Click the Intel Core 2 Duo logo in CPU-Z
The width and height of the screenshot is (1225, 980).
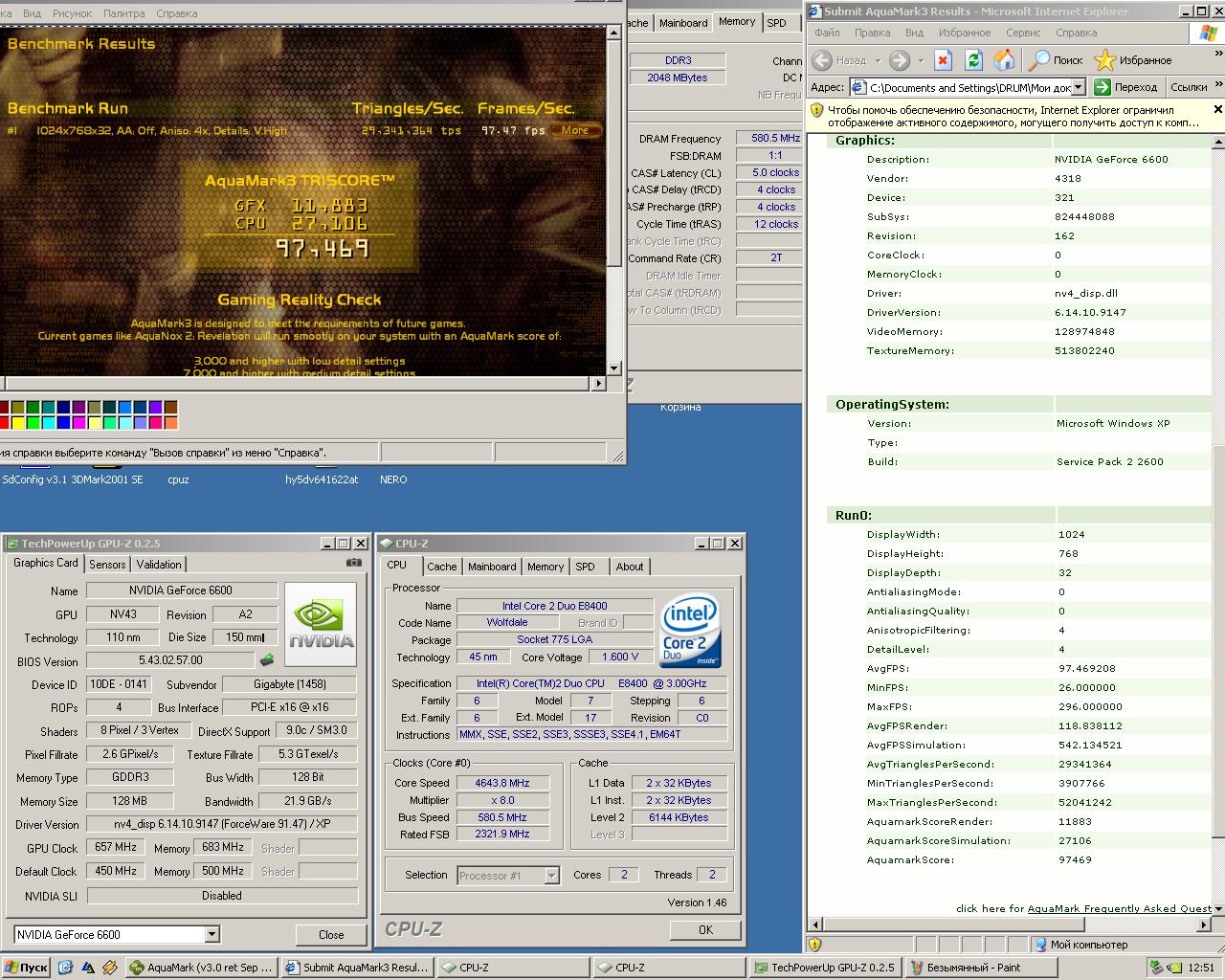click(690, 631)
